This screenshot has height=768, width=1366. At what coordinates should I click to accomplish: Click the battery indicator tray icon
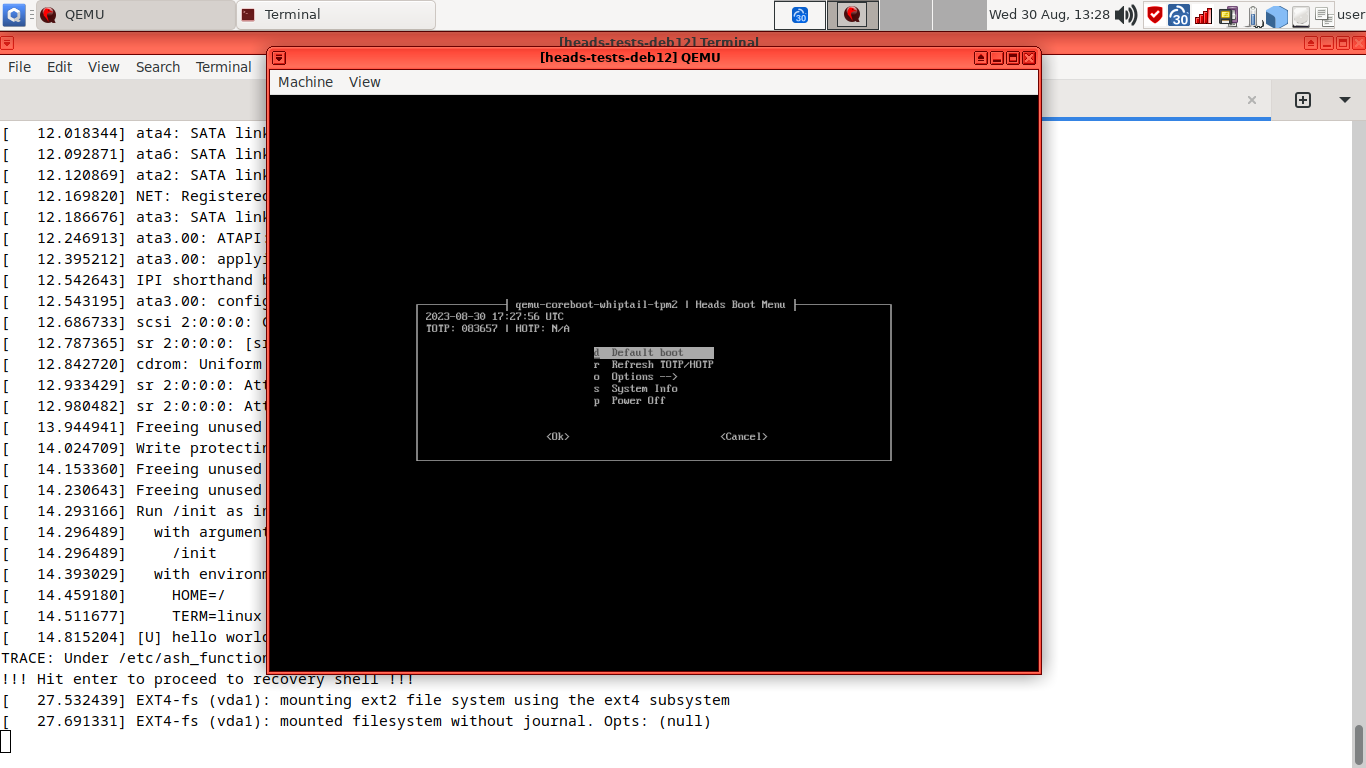point(1253,15)
